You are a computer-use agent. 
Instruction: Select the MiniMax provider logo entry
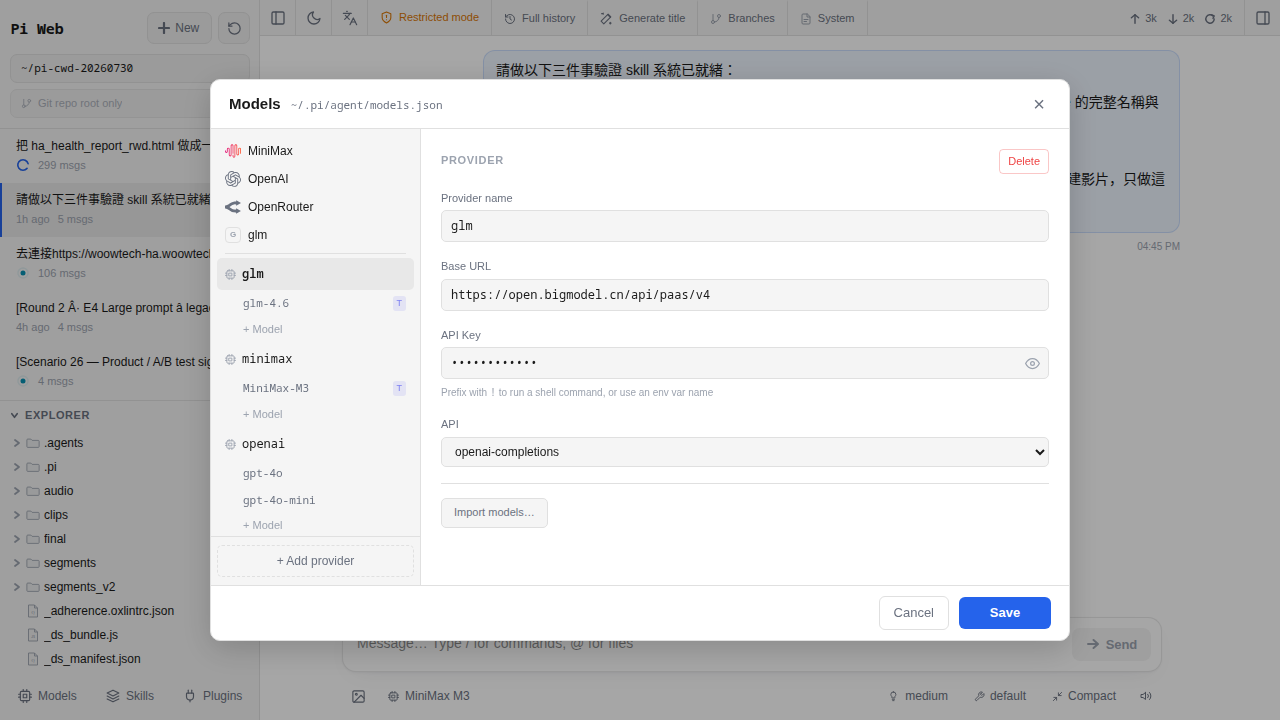pos(315,151)
